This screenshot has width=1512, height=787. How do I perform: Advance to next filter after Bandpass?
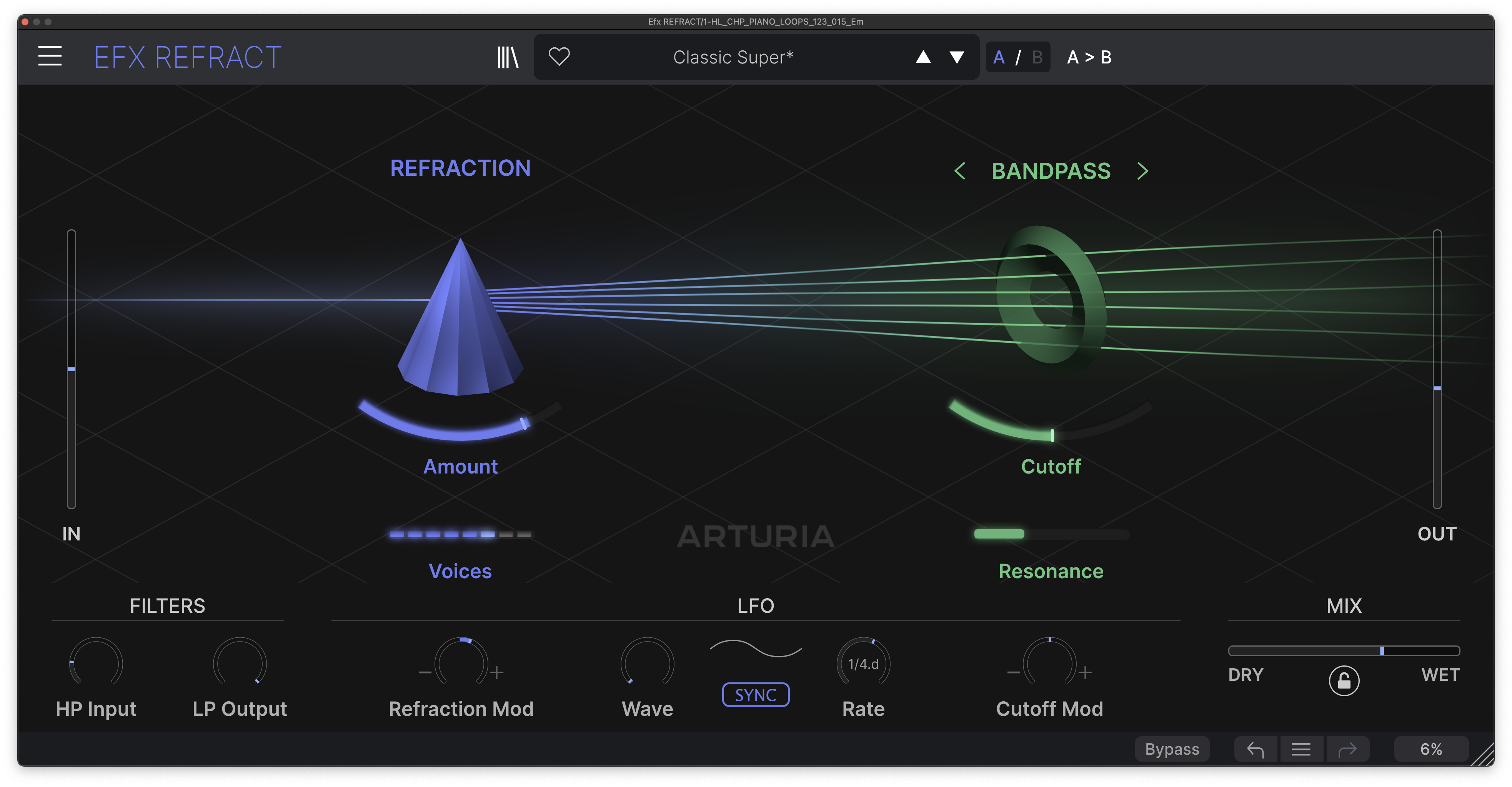point(1143,171)
